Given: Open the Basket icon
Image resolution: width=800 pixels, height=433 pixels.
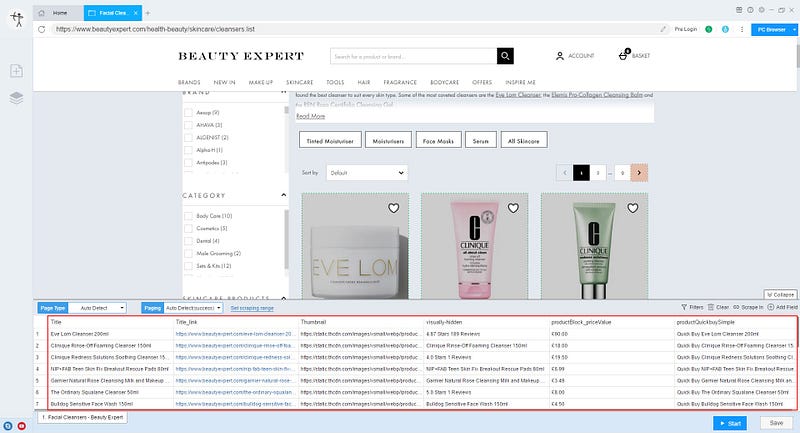Looking at the screenshot, I should click(x=623, y=55).
